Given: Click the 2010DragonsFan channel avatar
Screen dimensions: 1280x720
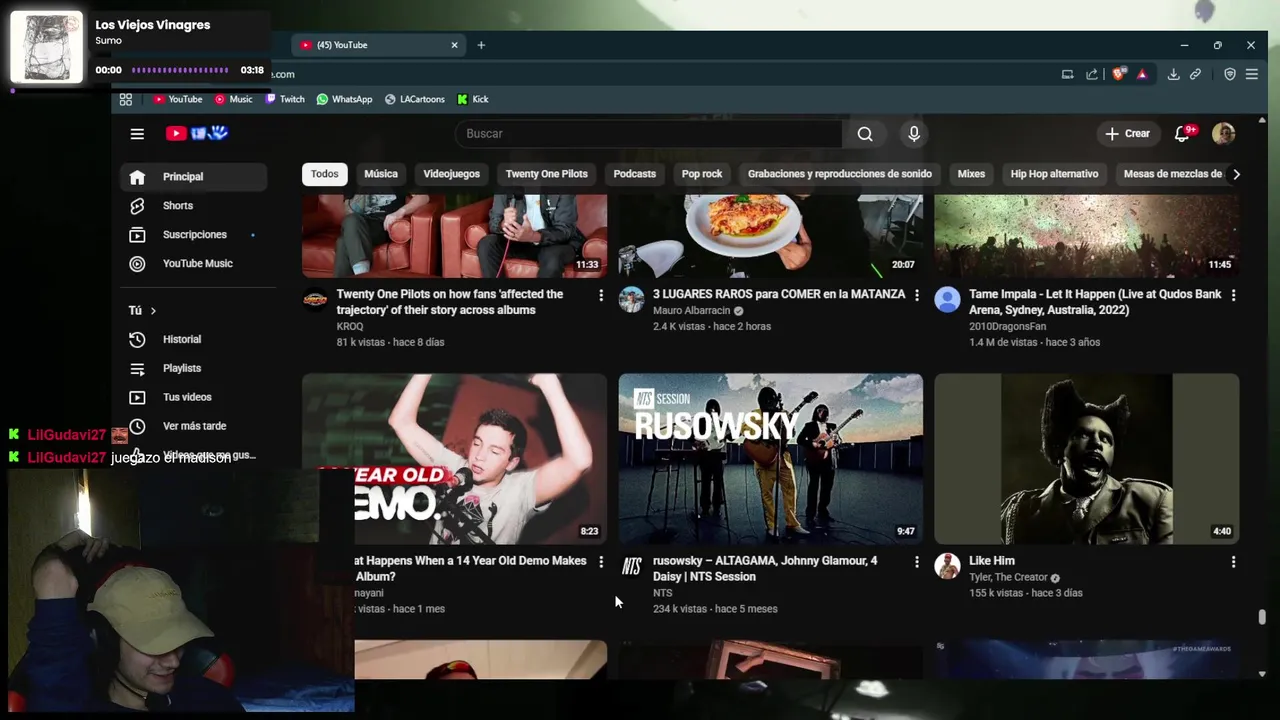Looking at the screenshot, I should pyautogui.click(x=947, y=299).
